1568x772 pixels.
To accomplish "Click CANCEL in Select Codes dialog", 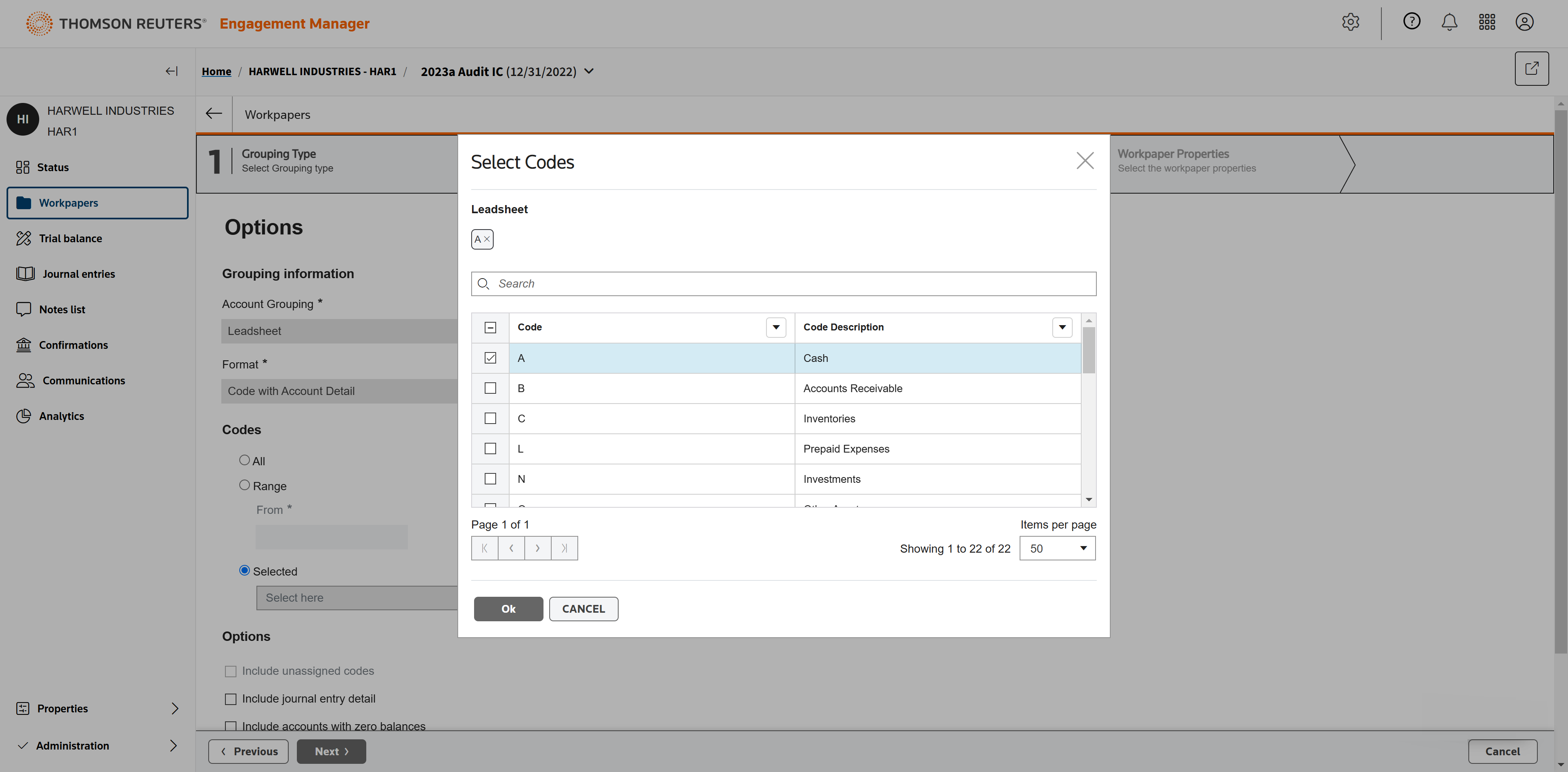I will click(x=583, y=609).
